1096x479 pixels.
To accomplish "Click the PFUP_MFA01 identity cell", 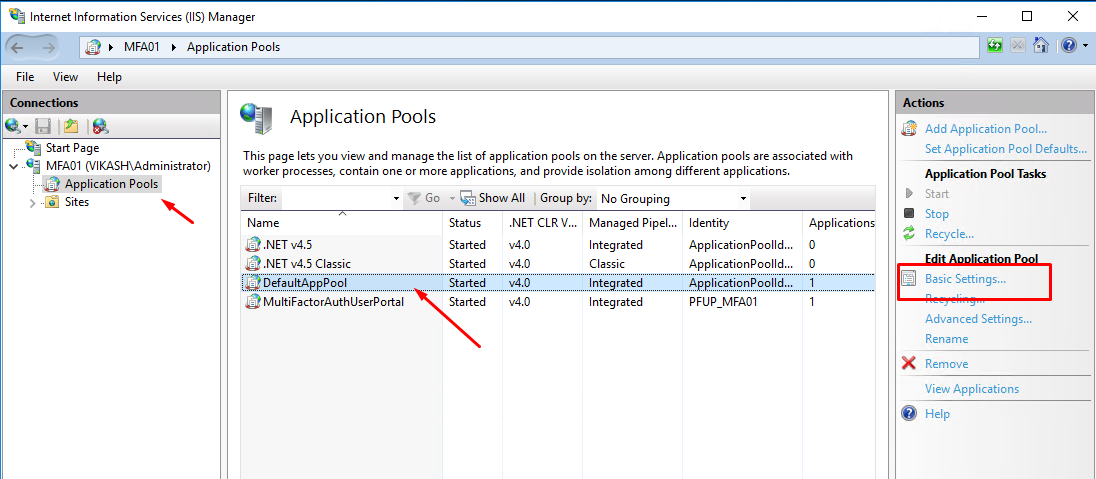I will 723,302.
